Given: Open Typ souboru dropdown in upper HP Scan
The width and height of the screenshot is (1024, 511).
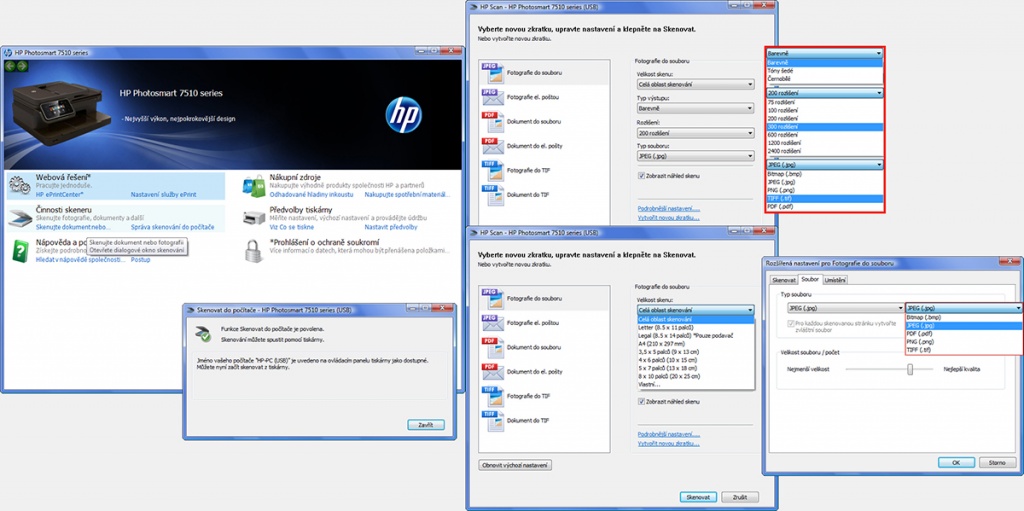Looking at the screenshot, I should click(x=696, y=157).
